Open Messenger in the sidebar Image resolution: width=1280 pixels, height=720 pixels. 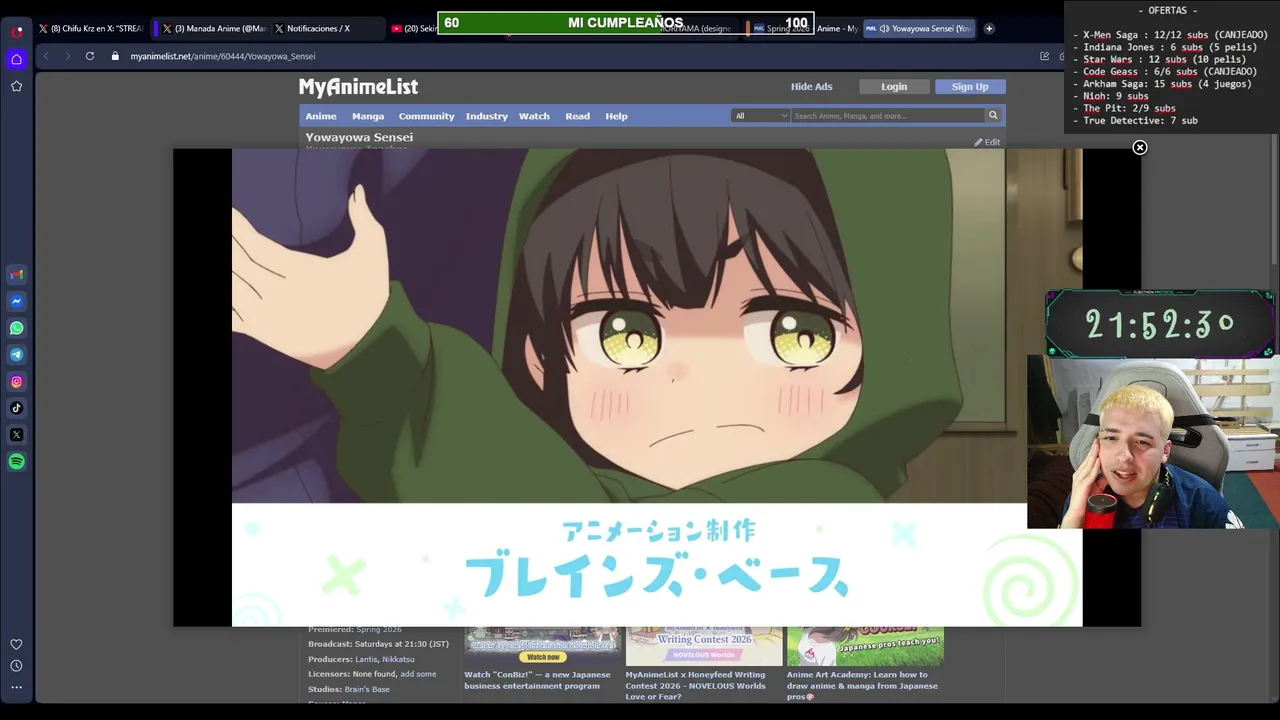[17, 301]
